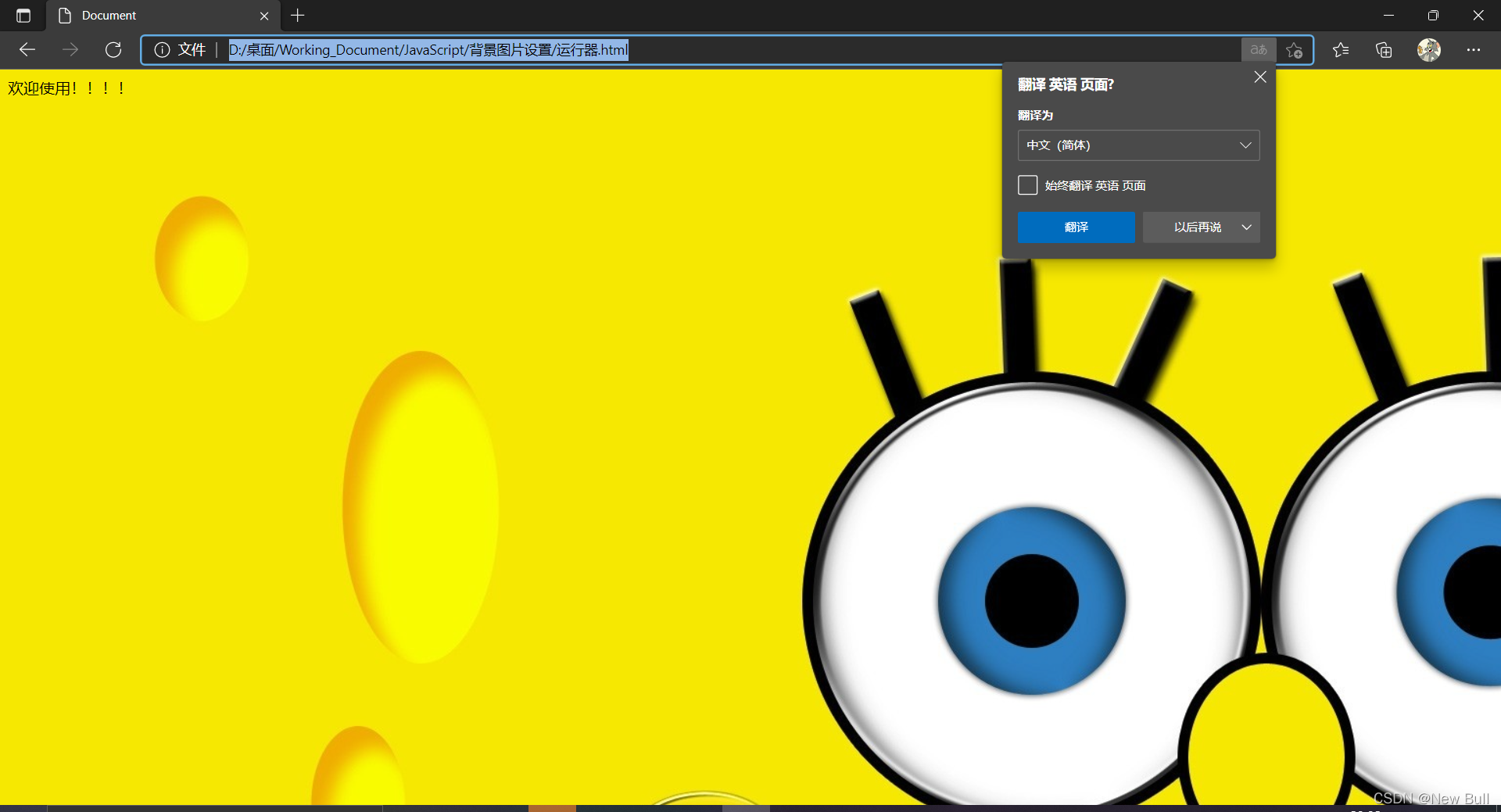Open the Favorites list
Image resolution: width=1501 pixels, height=812 pixels.
tap(1341, 50)
